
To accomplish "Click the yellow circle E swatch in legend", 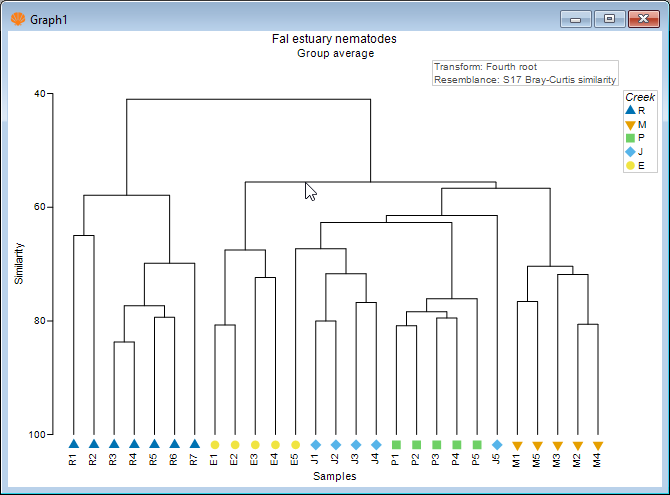I will click(x=630, y=165).
